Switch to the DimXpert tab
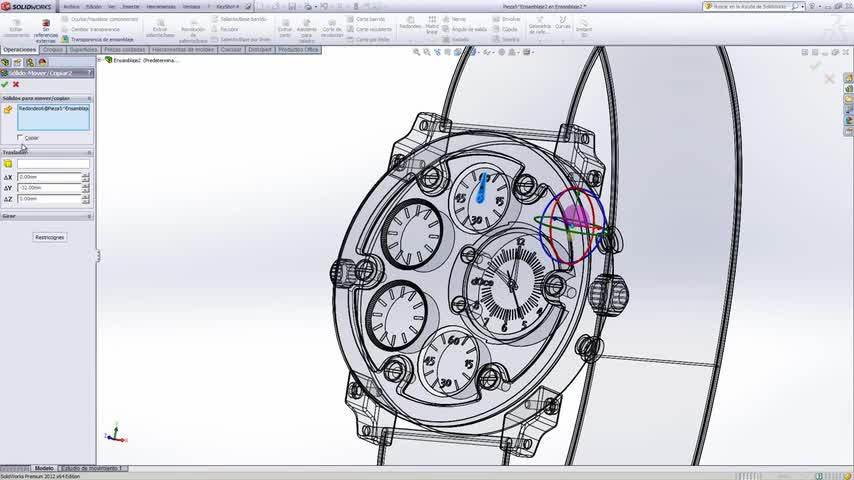Screen dimensions: 854x480 pyautogui.click(x=260, y=50)
